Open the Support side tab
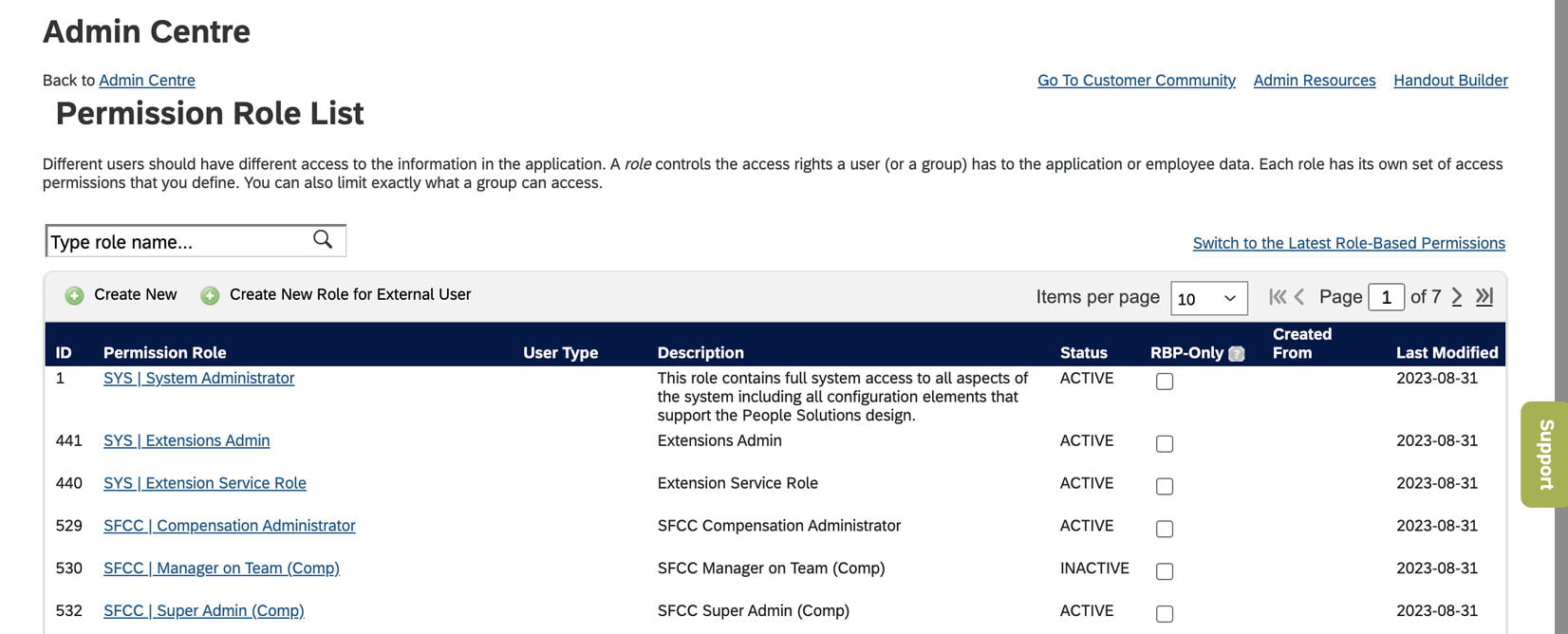The width and height of the screenshot is (1568, 634). click(1542, 456)
